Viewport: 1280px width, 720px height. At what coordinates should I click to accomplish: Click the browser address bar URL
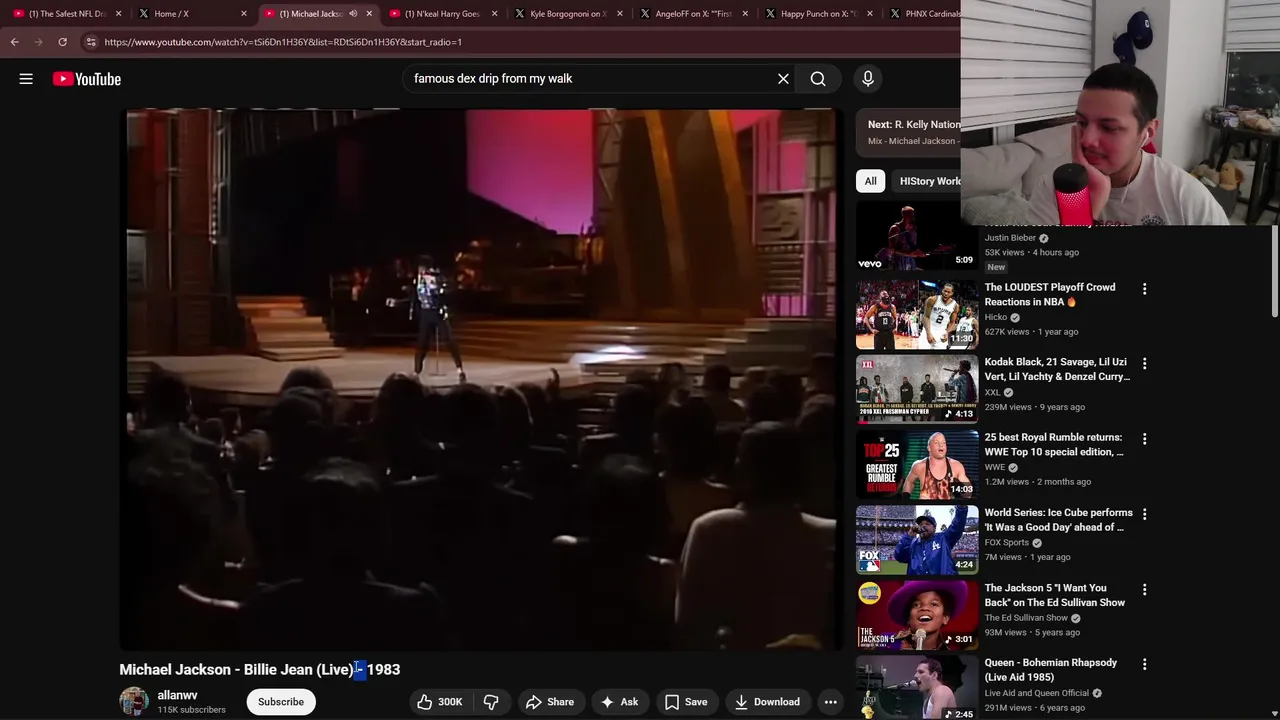point(283,42)
